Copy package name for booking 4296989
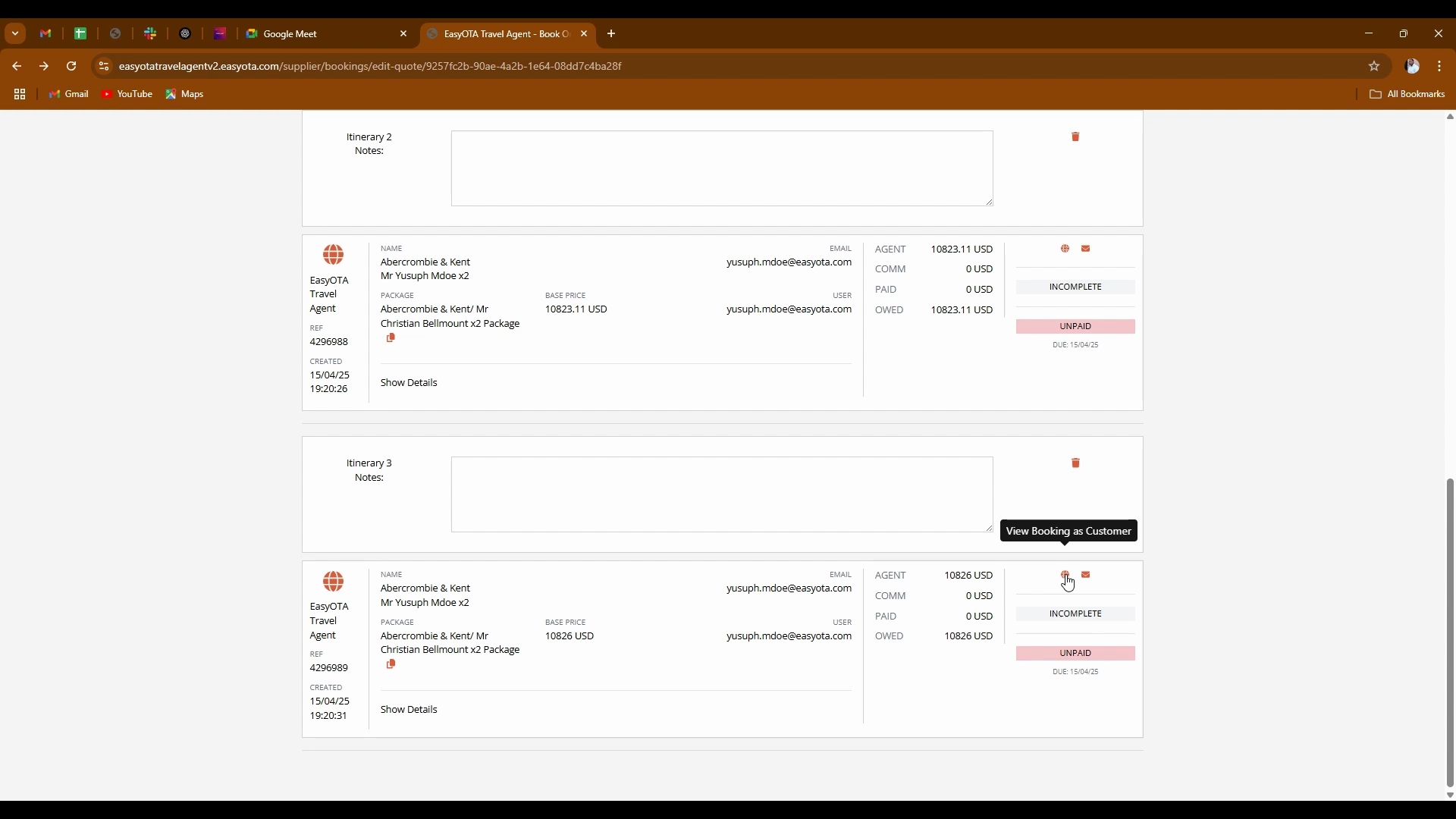1456x819 pixels. click(391, 664)
